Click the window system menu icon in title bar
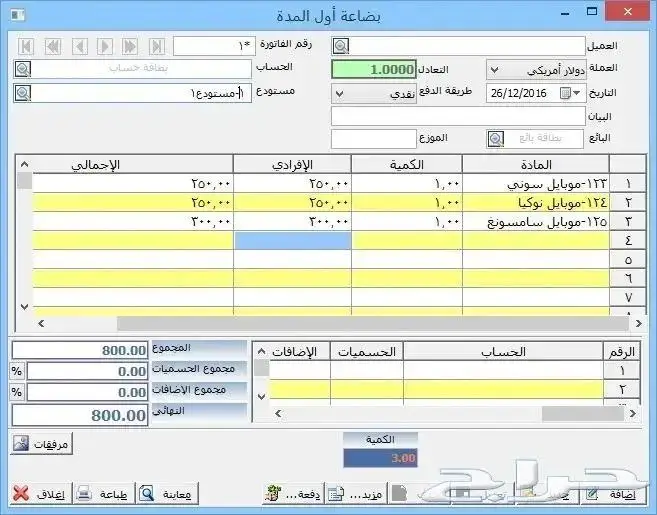657x515 pixels. (18, 15)
